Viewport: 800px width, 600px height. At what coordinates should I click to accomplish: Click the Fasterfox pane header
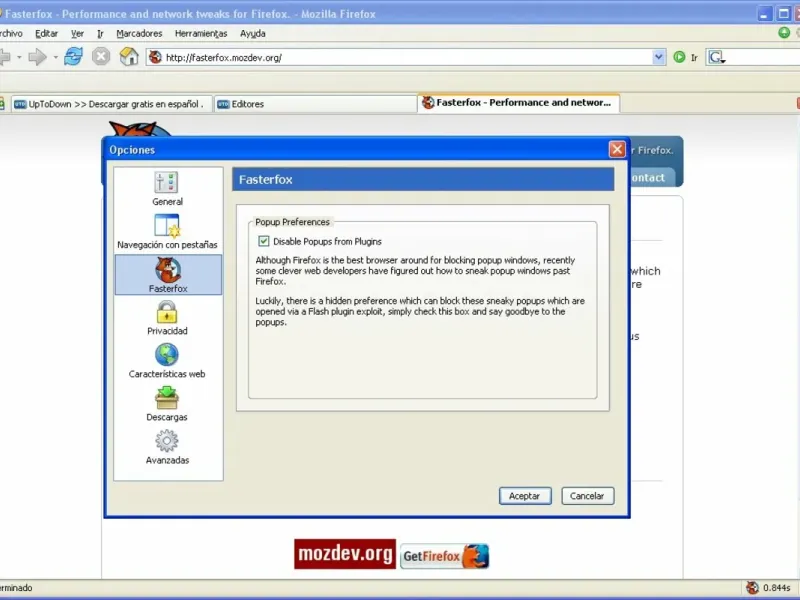(423, 180)
